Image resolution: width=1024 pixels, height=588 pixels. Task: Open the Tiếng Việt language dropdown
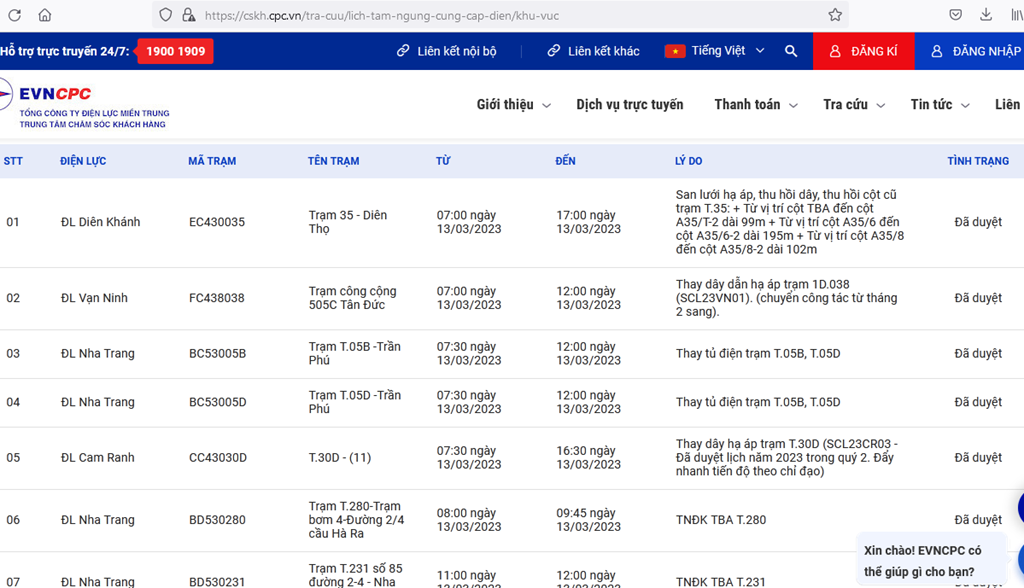(715, 51)
